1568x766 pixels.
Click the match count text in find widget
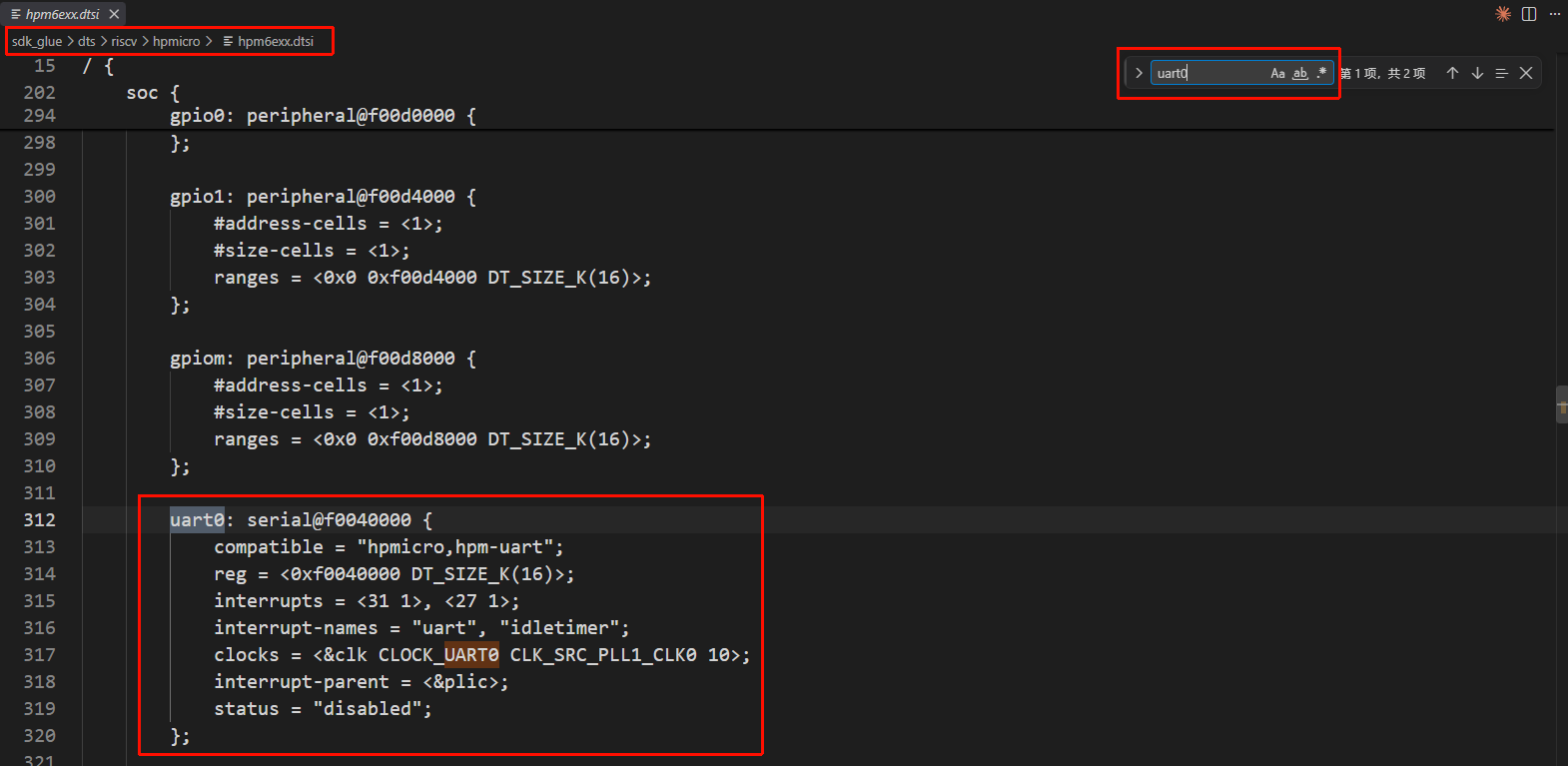pyautogui.click(x=1383, y=73)
